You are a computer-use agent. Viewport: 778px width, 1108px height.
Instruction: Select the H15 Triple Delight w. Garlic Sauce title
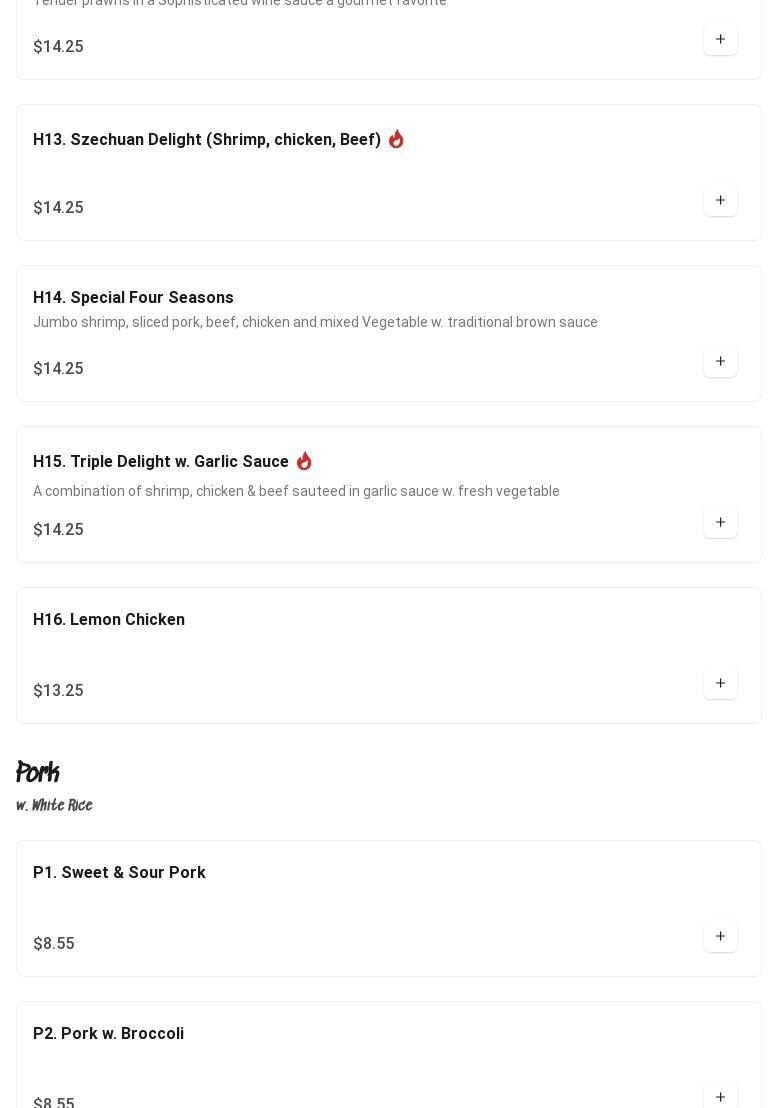160,462
